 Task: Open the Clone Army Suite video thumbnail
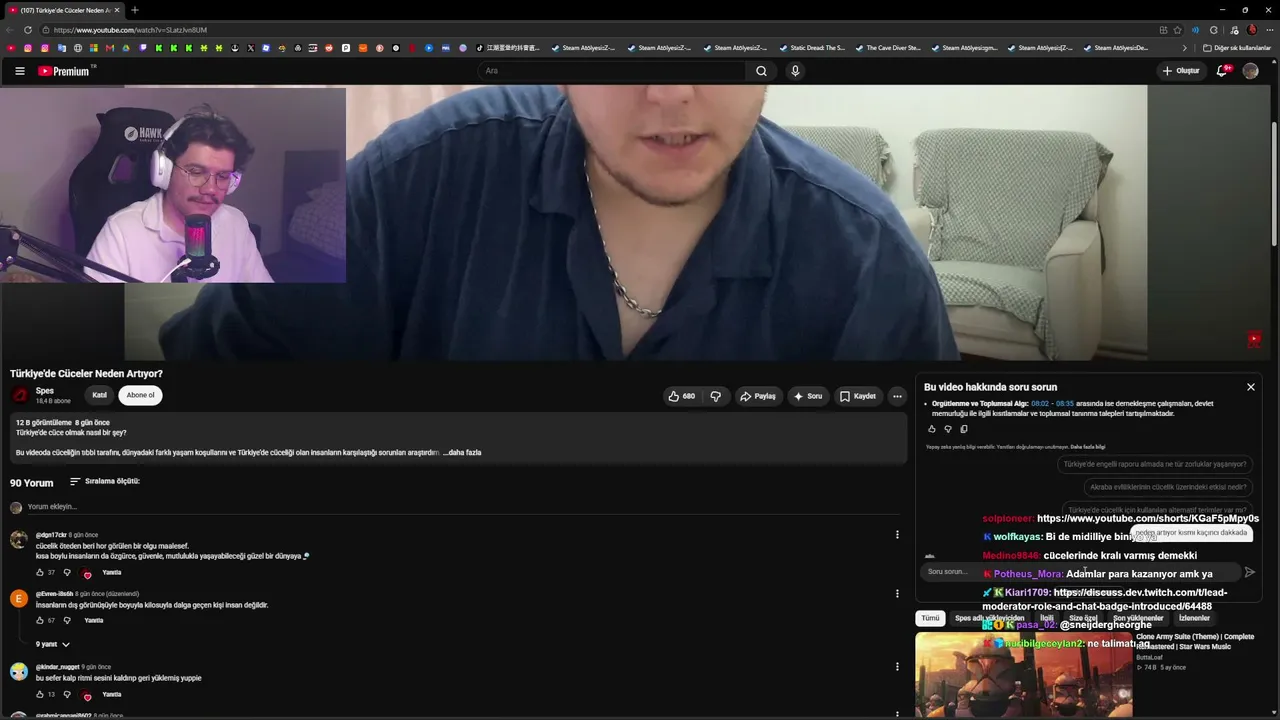(x=1023, y=675)
